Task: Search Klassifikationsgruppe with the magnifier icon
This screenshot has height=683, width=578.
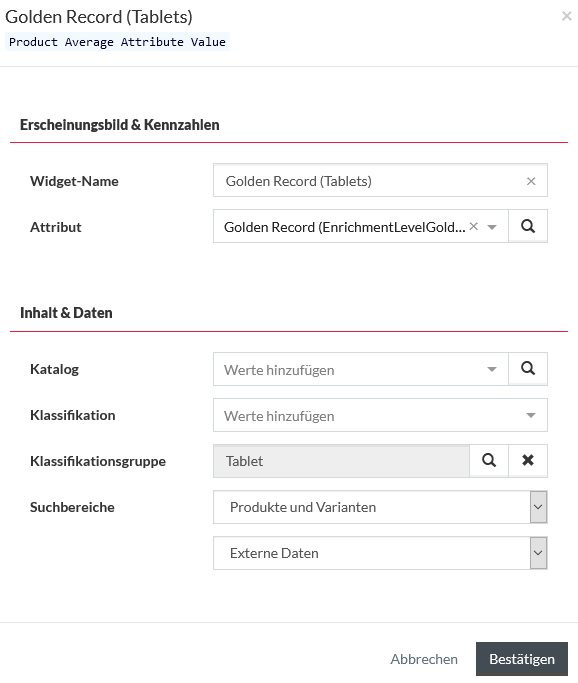Action: [x=489, y=461]
